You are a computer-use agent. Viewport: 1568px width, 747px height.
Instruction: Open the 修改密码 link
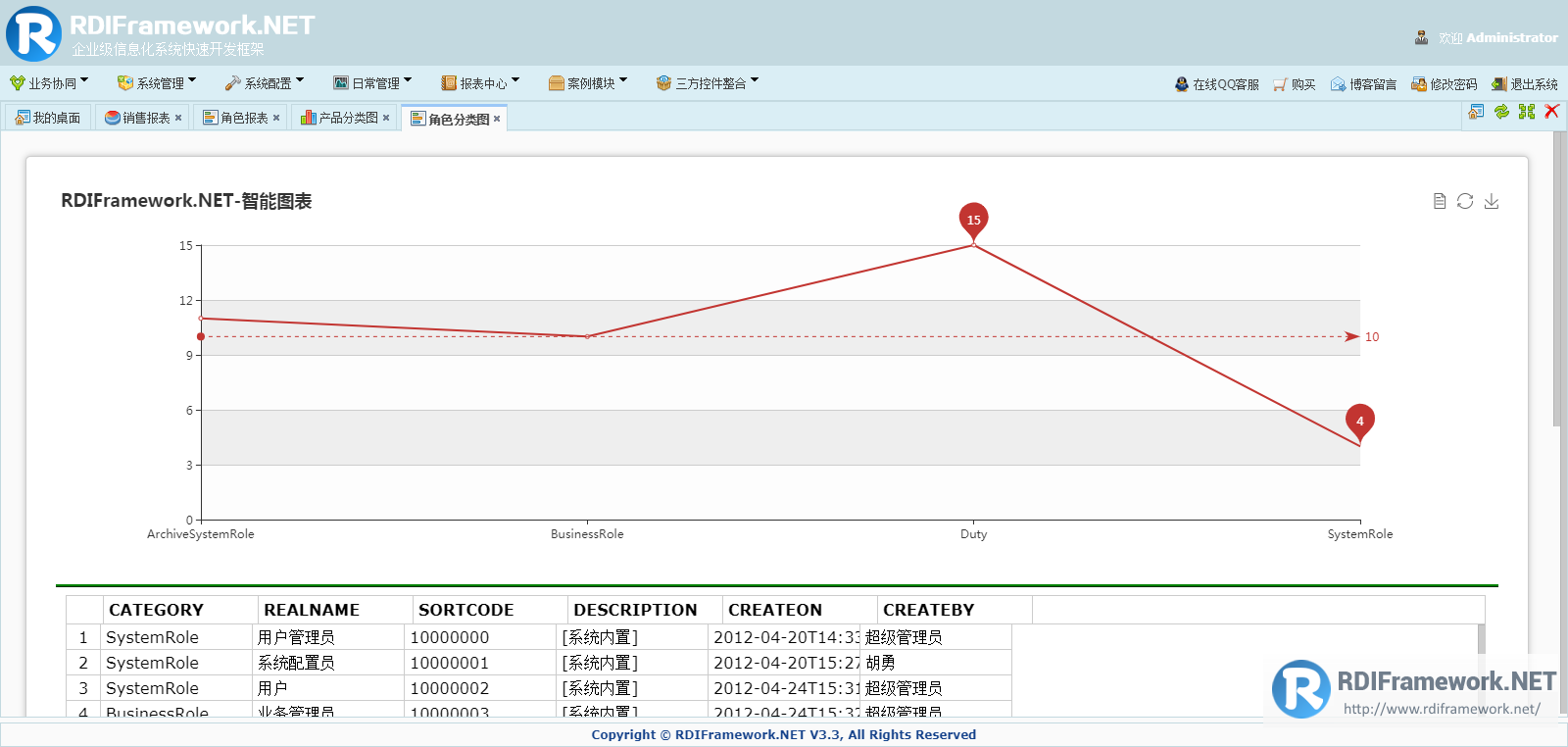pyautogui.click(x=1453, y=84)
